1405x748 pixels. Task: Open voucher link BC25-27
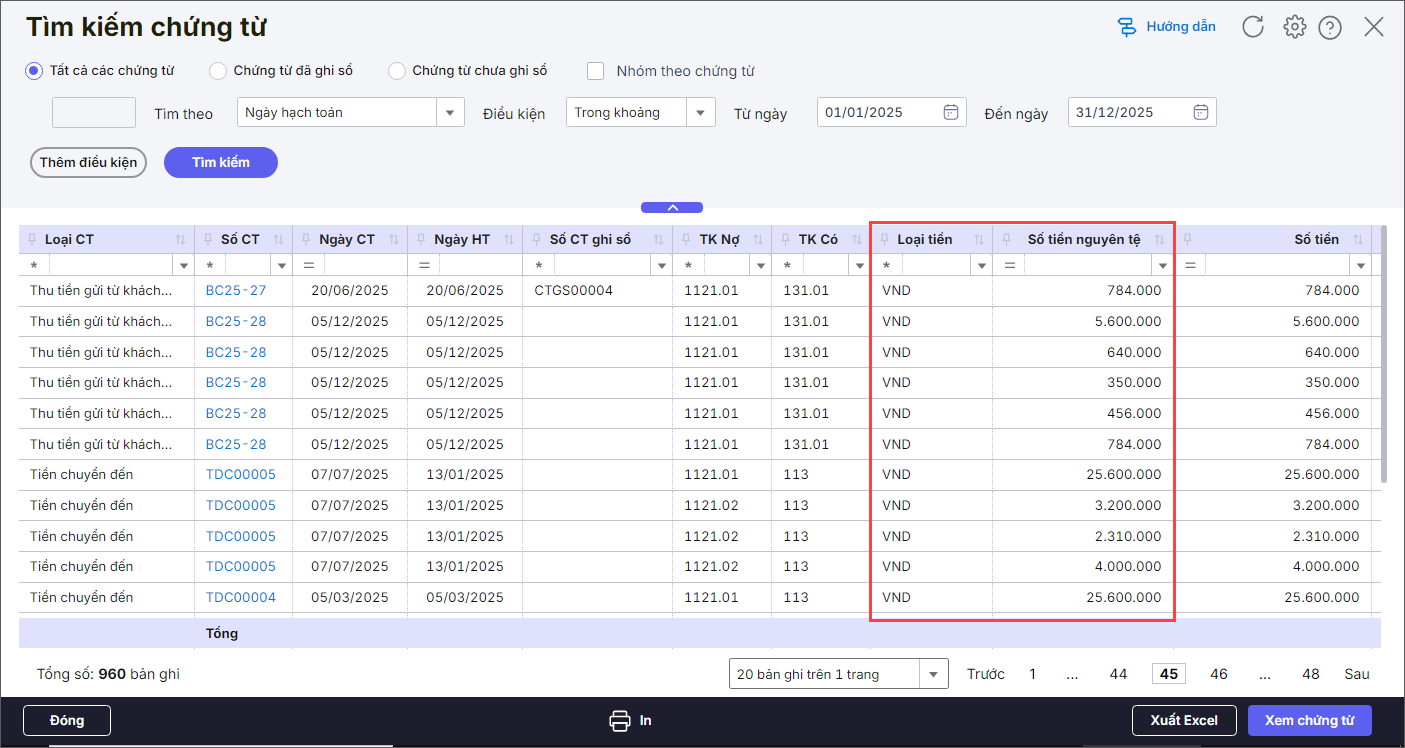236,291
